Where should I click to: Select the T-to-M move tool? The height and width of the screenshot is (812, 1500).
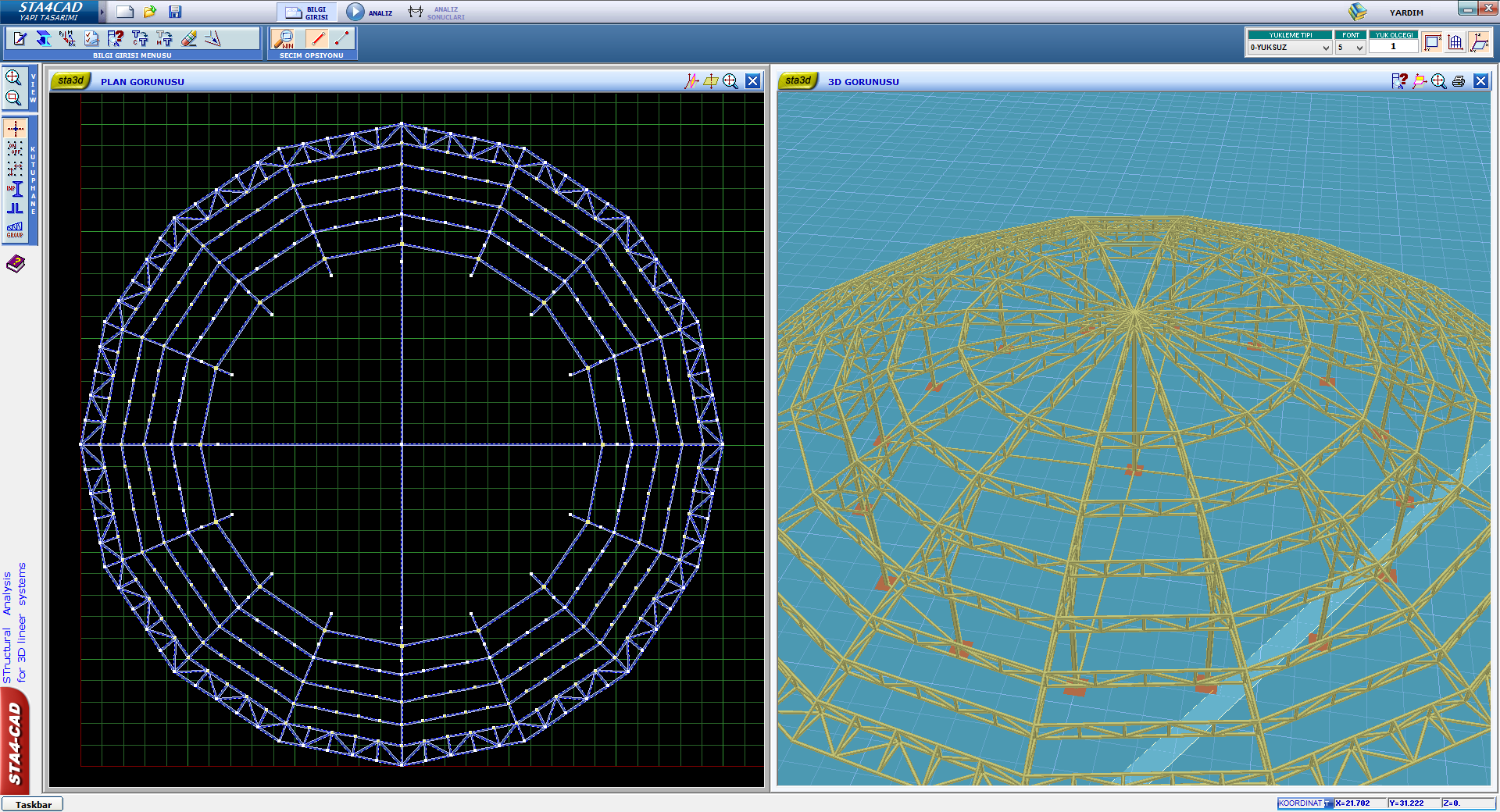[x=164, y=38]
